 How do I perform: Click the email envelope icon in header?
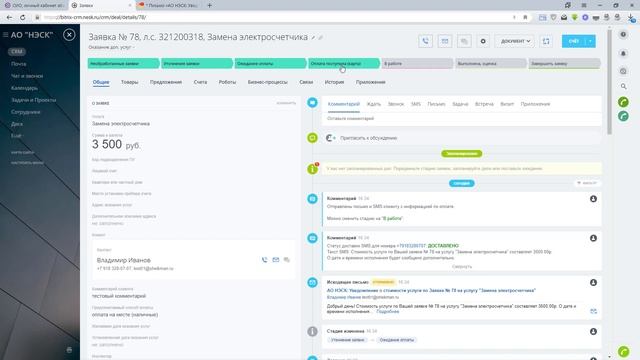pos(444,41)
